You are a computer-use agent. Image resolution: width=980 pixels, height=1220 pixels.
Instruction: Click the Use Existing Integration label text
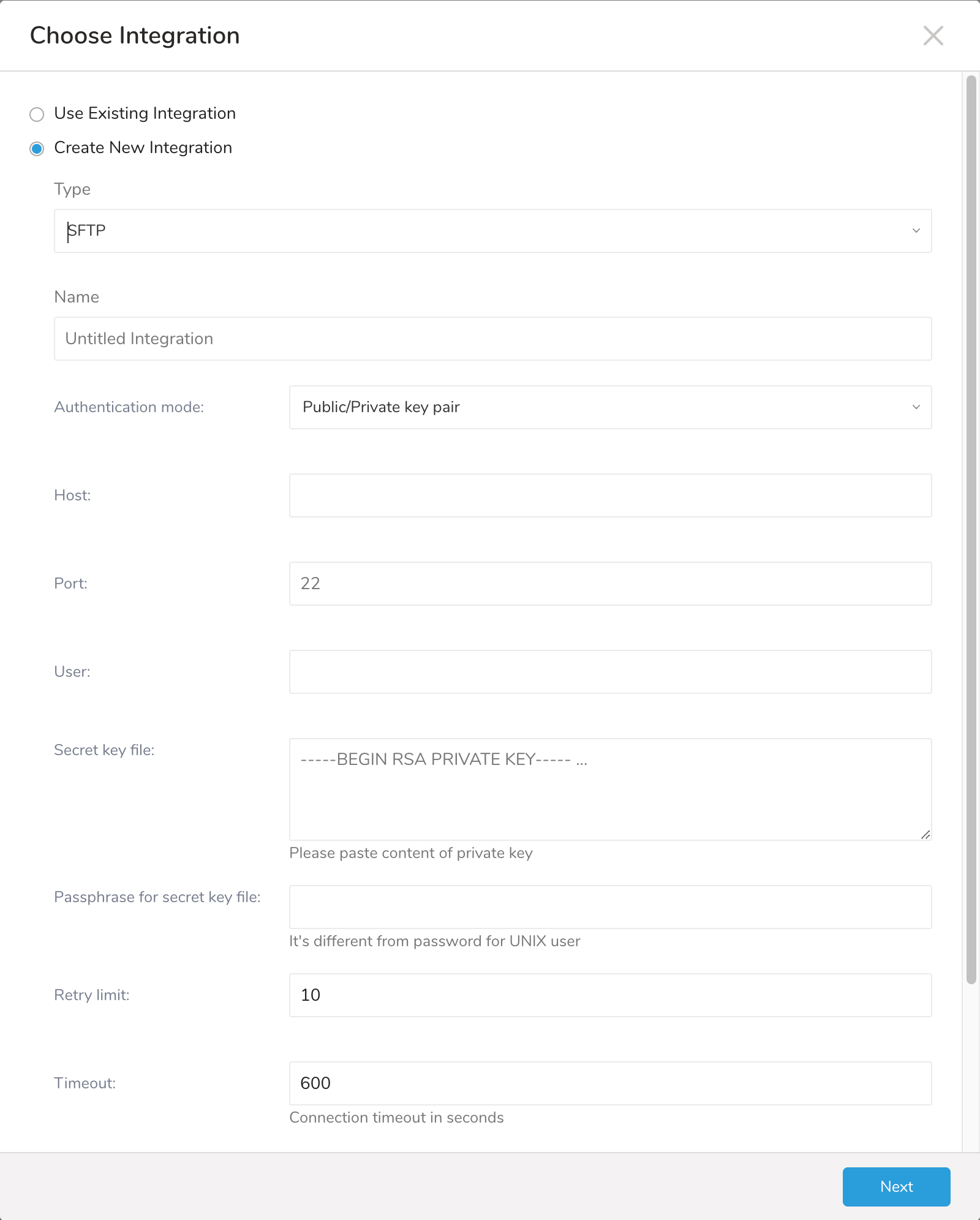click(x=145, y=113)
